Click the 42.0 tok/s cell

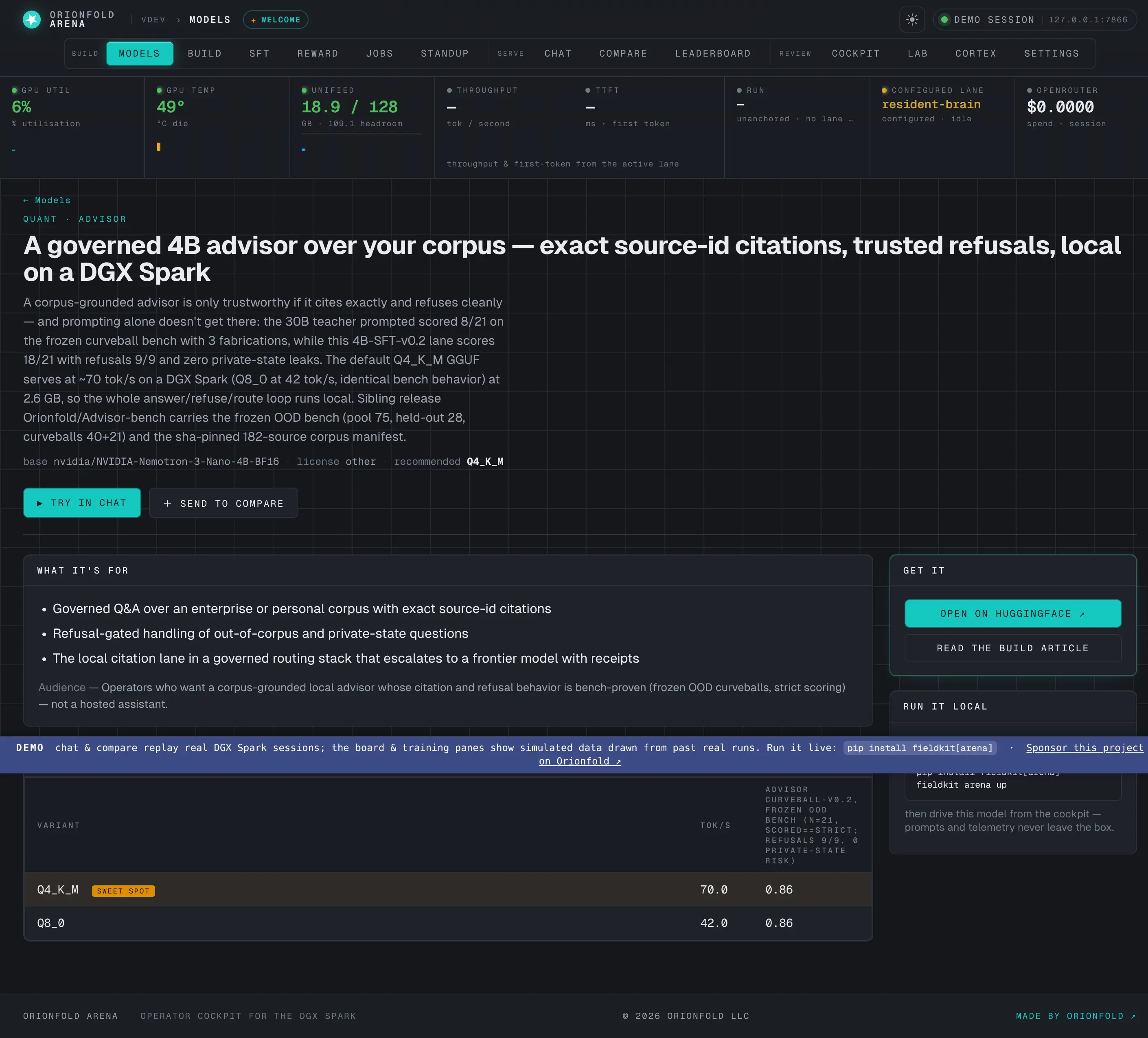[x=714, y=923]
